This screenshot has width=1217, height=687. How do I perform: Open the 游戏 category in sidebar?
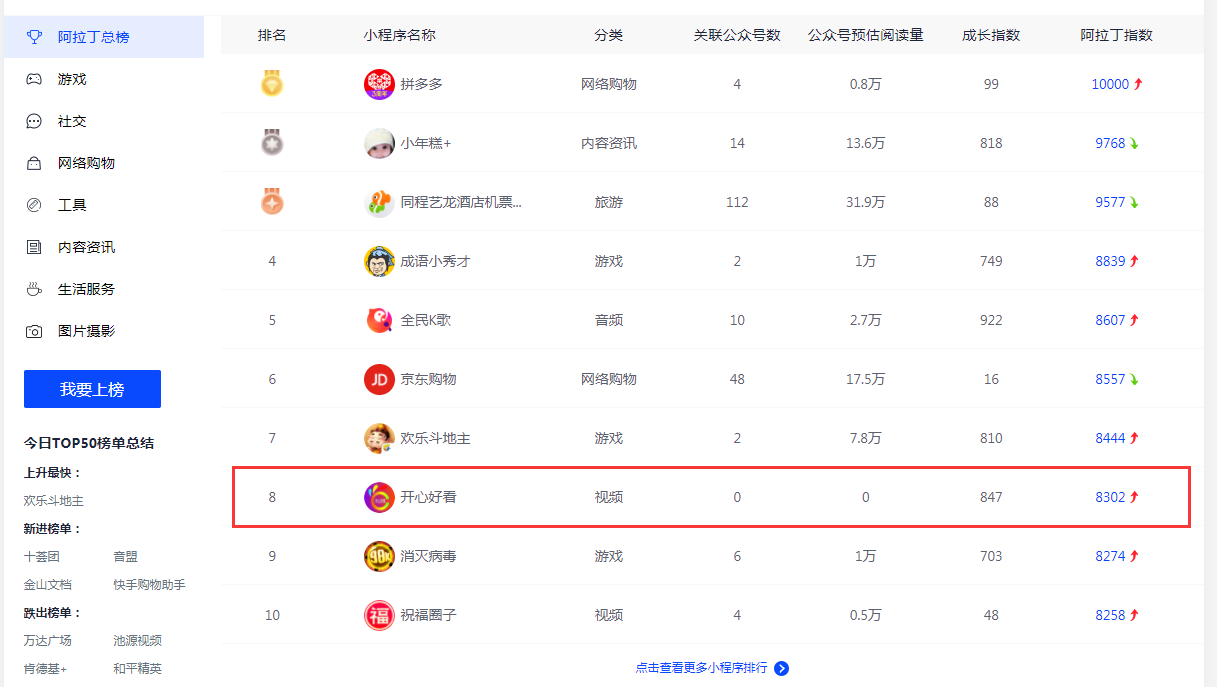(72, 79)
